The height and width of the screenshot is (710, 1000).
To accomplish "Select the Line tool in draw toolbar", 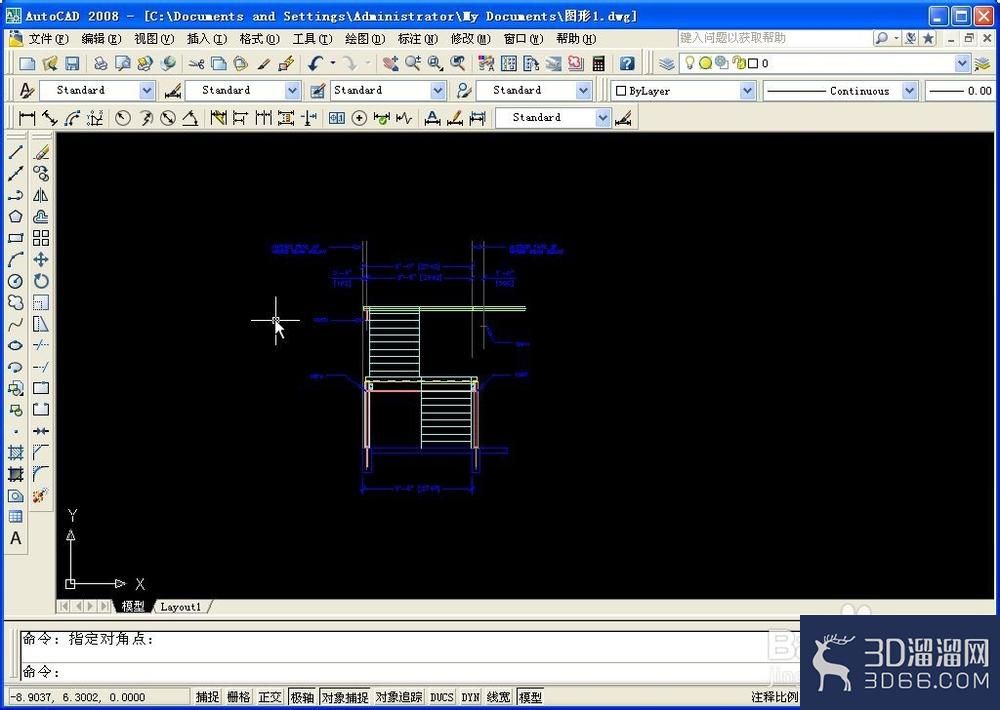I will (16, 152).
